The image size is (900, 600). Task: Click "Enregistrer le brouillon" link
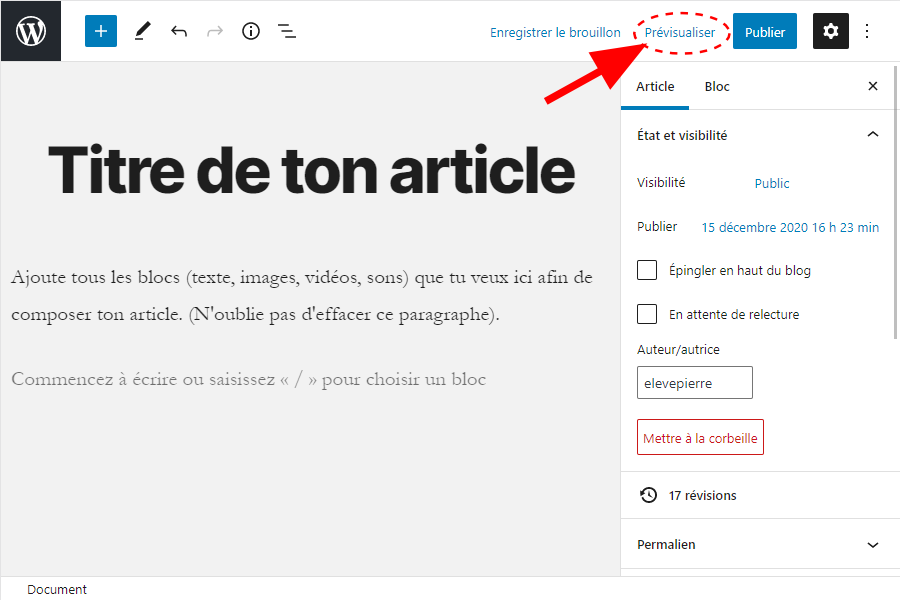[555, 32]
